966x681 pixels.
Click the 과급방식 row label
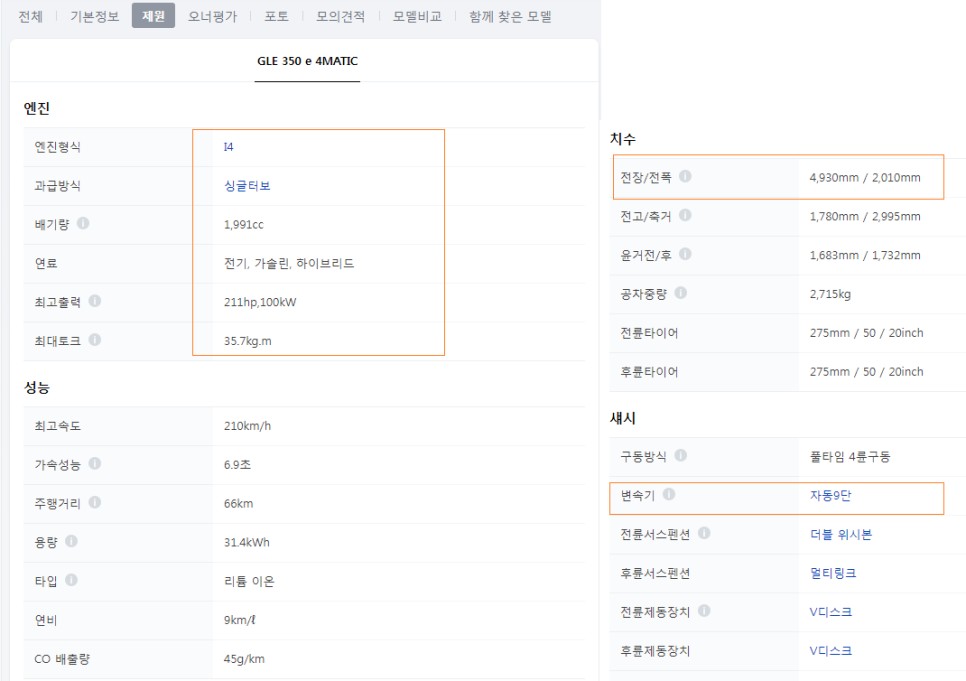pos(57,186)
